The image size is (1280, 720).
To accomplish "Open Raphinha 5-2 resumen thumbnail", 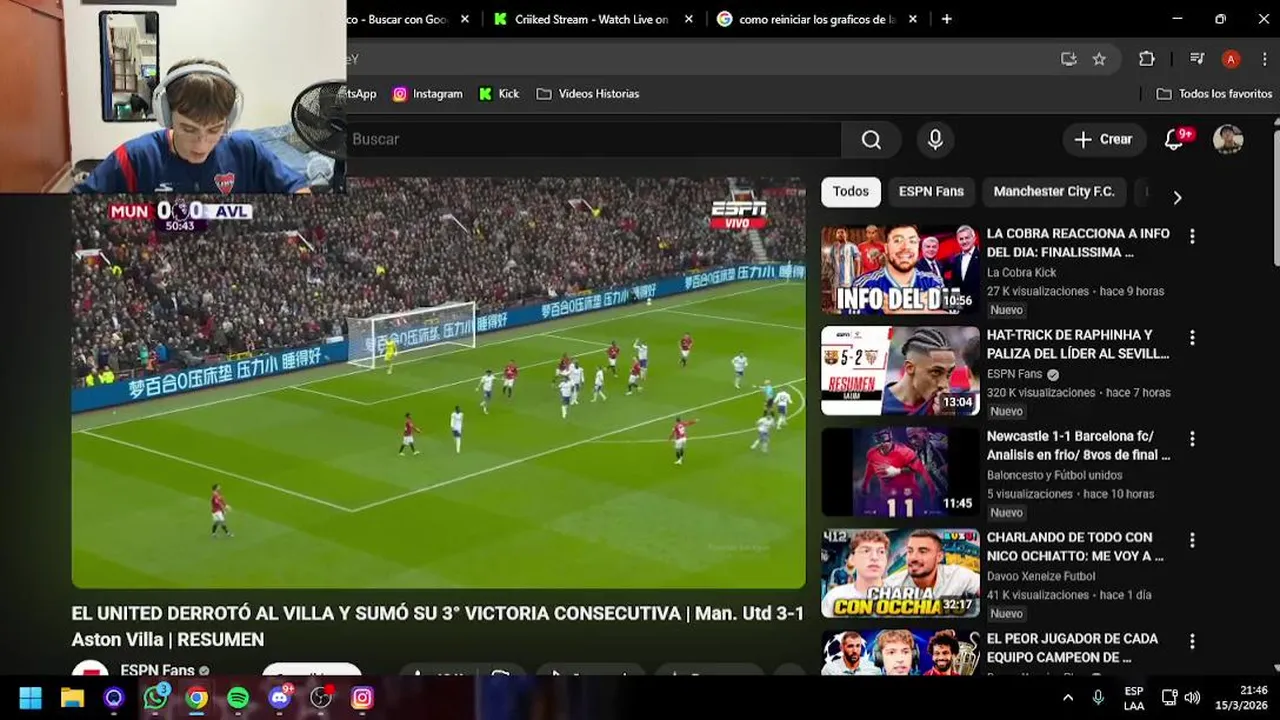I will tap(900, 371).
